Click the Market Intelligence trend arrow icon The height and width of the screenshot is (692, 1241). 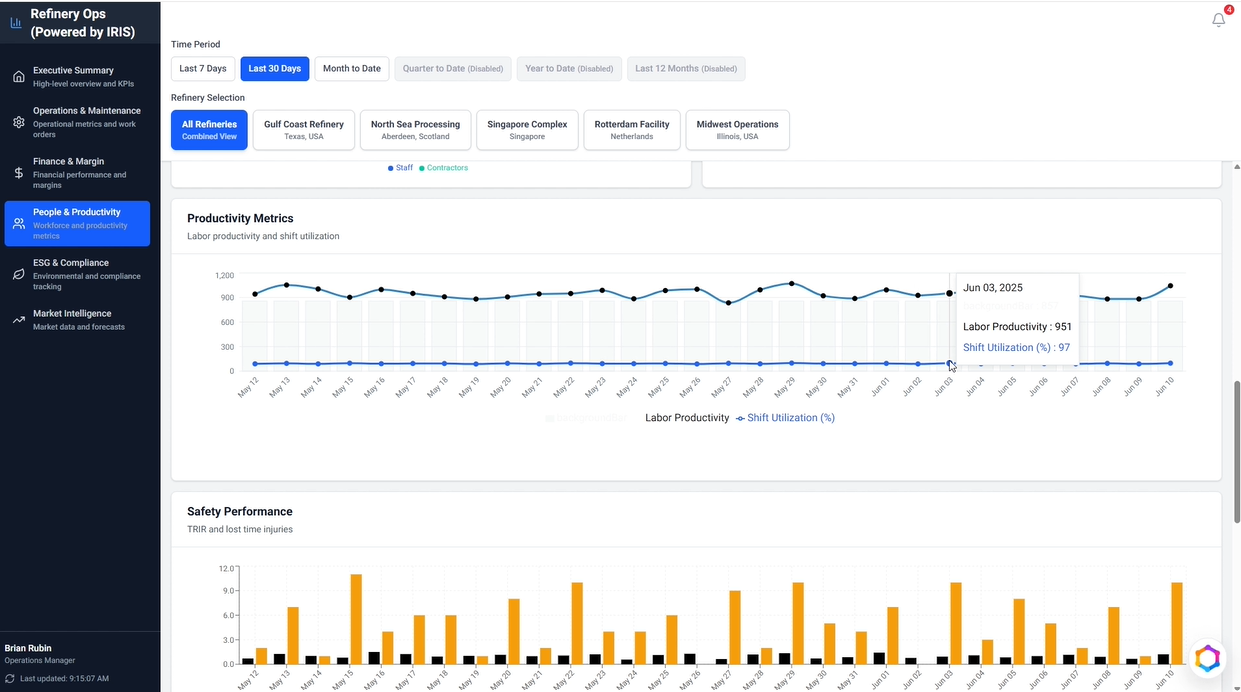[x=18, y=320]
